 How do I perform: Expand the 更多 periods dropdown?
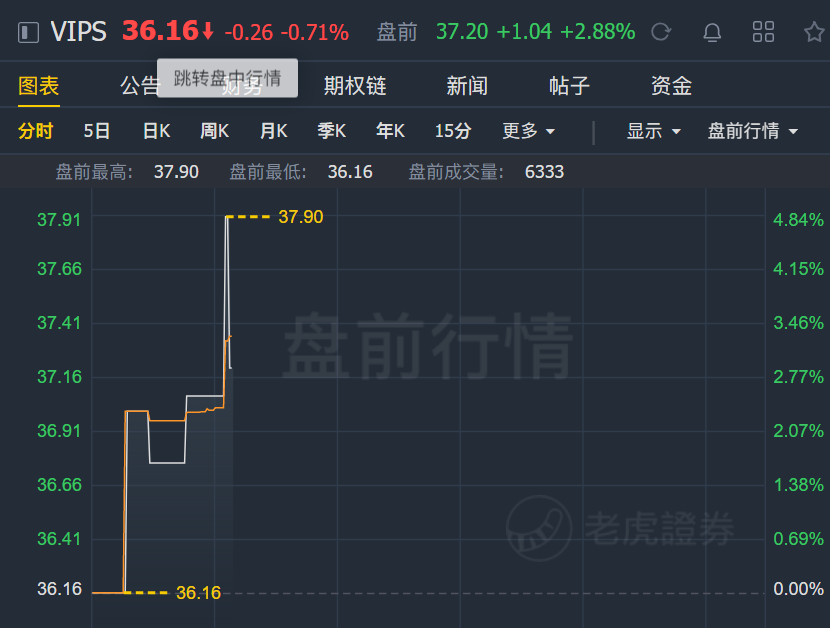(528, 130)
